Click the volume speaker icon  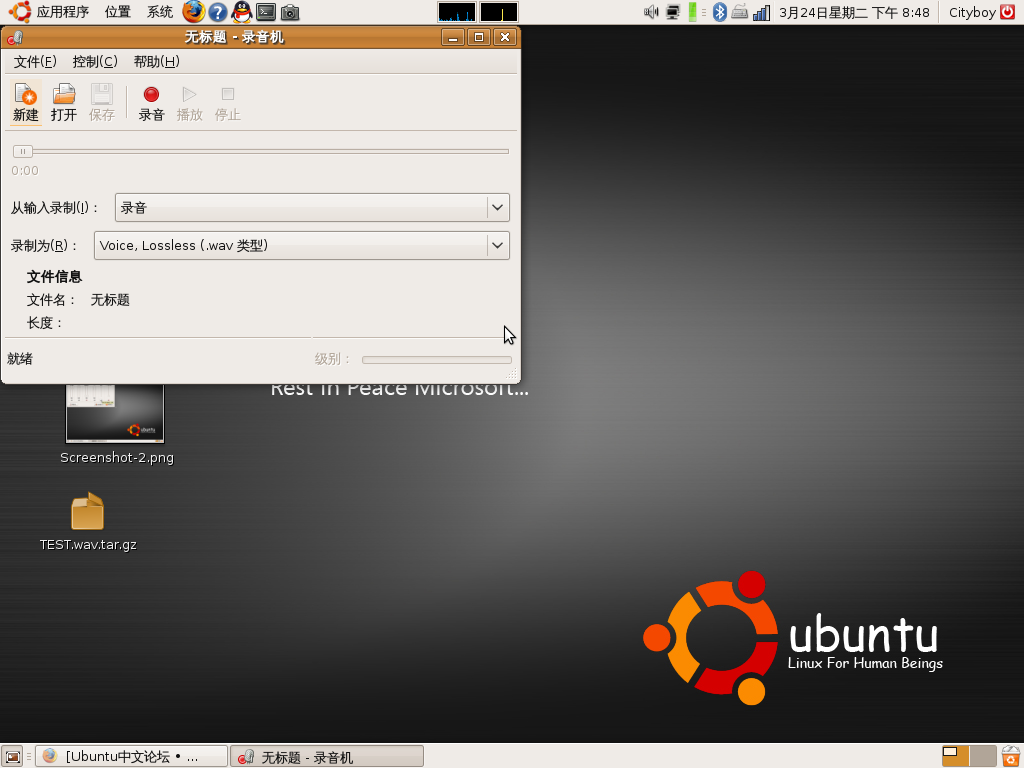point(650,12)
